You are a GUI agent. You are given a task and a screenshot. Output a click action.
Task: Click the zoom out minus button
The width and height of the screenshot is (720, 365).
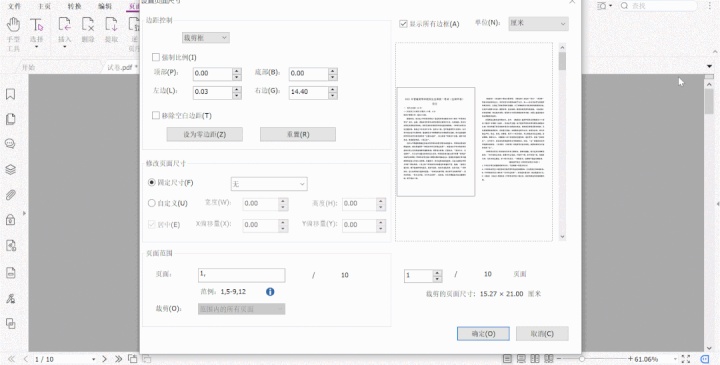click(x=559, y=359)
